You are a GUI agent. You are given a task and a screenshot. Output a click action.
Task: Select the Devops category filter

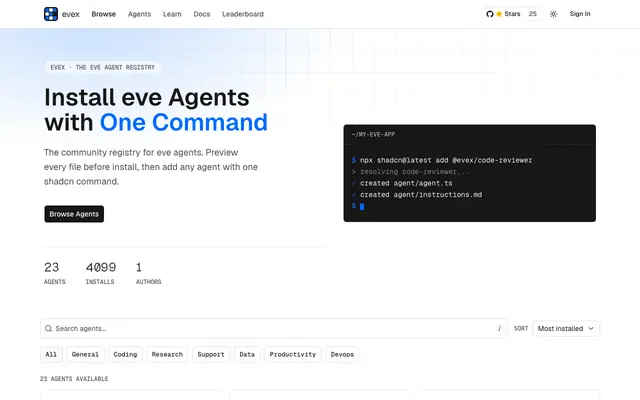(342, 354)
